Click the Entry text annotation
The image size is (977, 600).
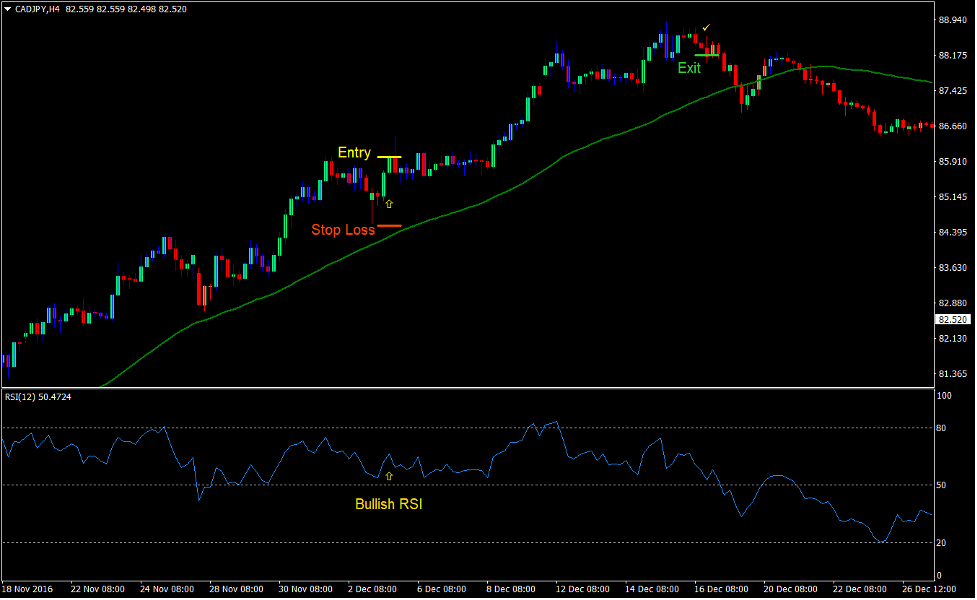355,153
